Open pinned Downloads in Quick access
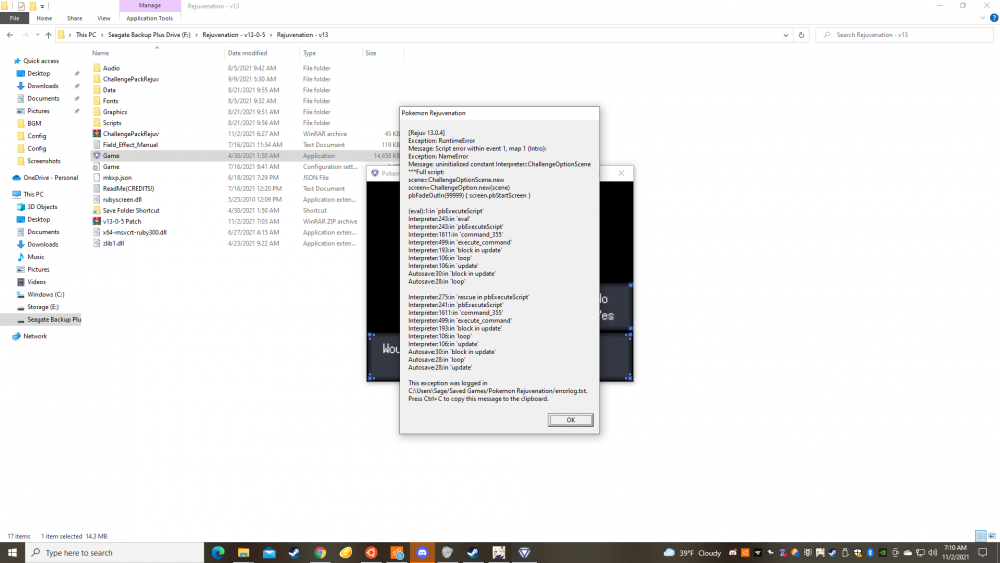This screenshot has width=1000, height=563. [43, 85]
